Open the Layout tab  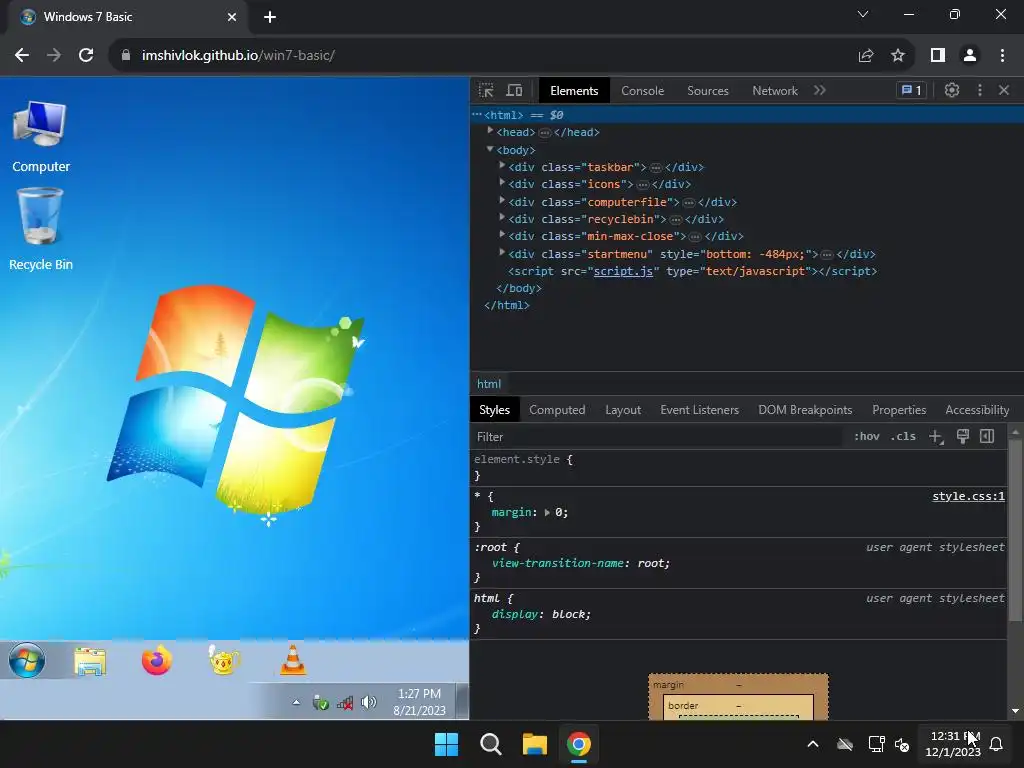click(x=622, y=409)
